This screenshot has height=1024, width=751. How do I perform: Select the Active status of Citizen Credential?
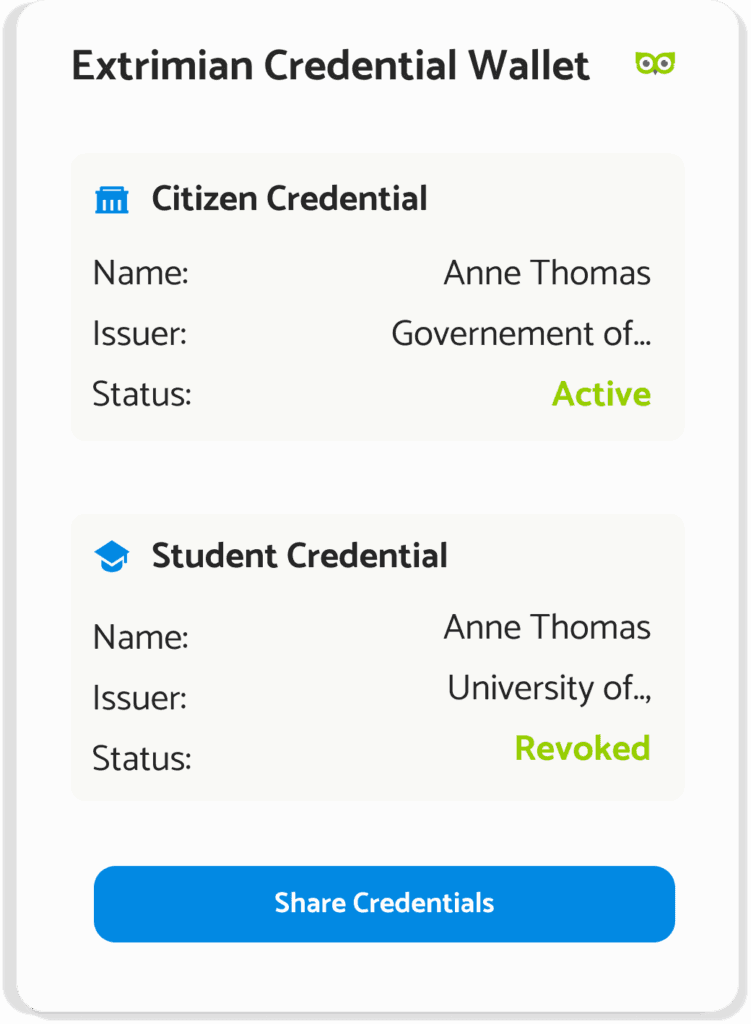pos(601,394)
